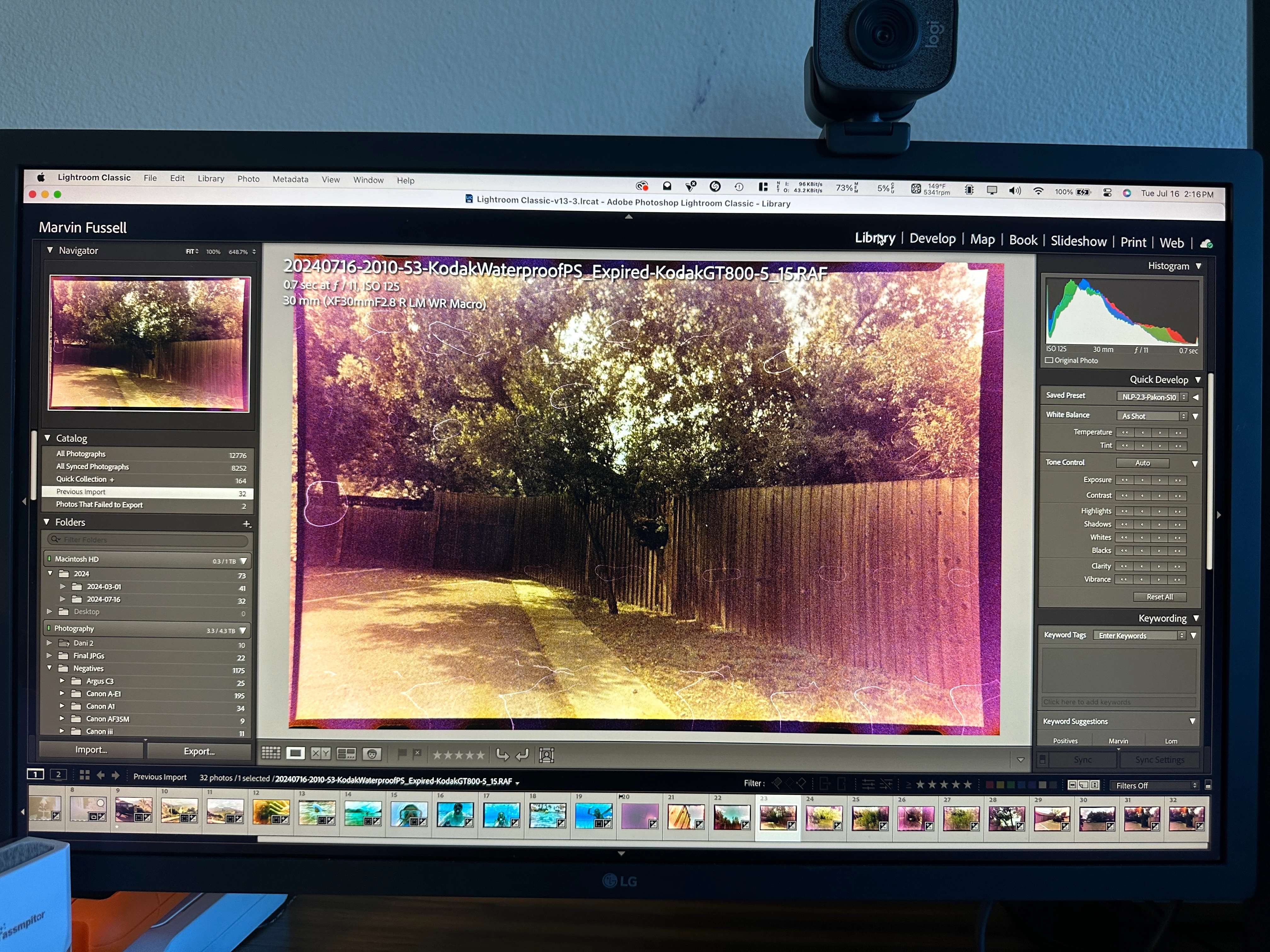This screenshot has width=1270, height=952.
Task: Select the Compare view (XY) icon
Action: [320, 753]
